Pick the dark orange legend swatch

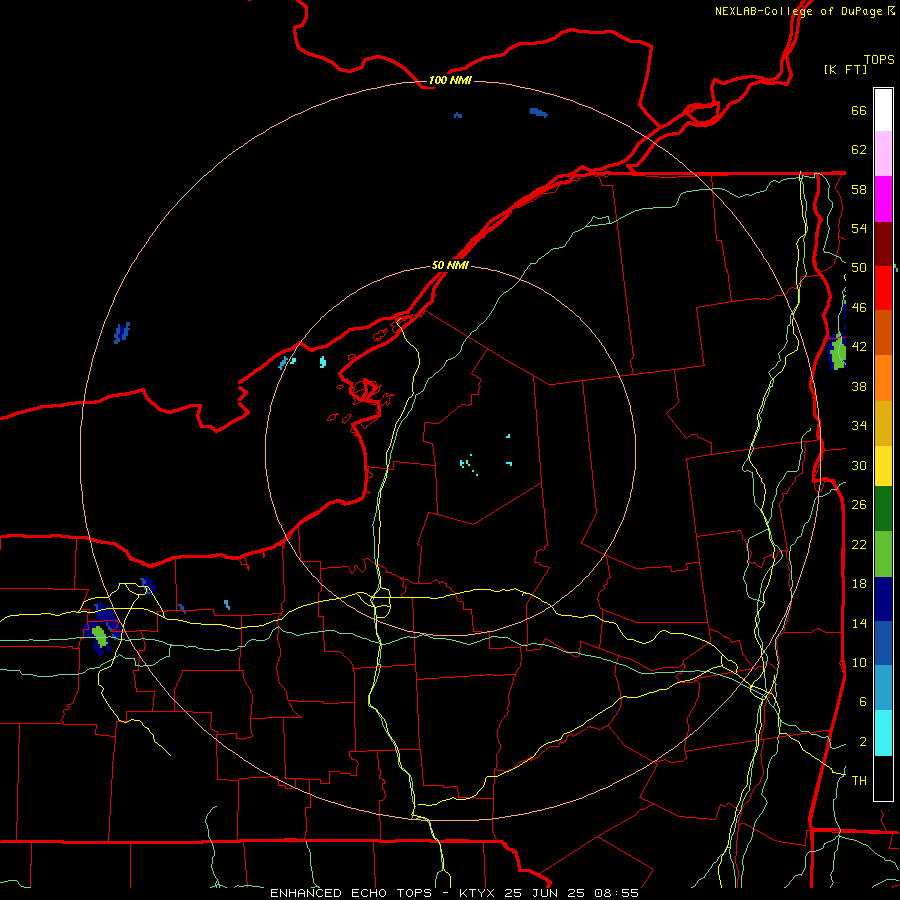(x=883, y=332)
